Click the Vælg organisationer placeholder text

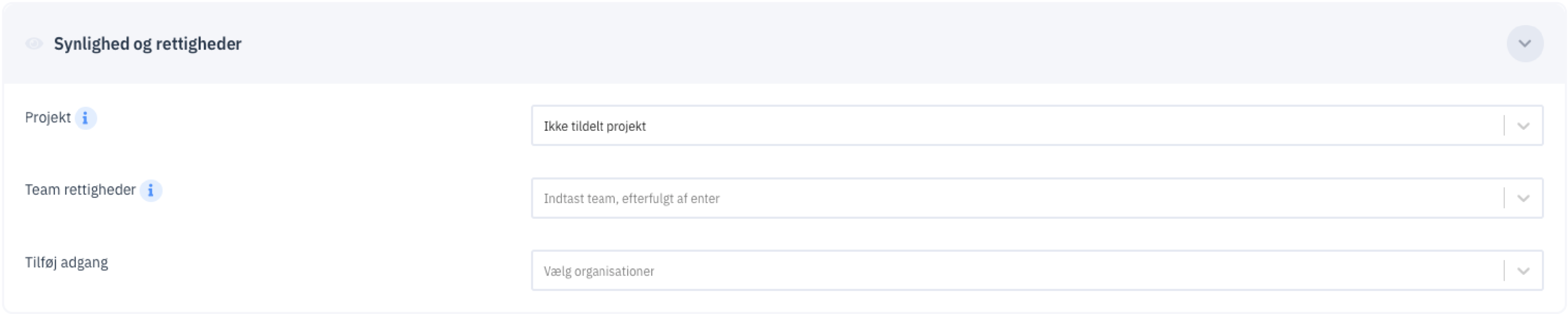coord(599,271)
